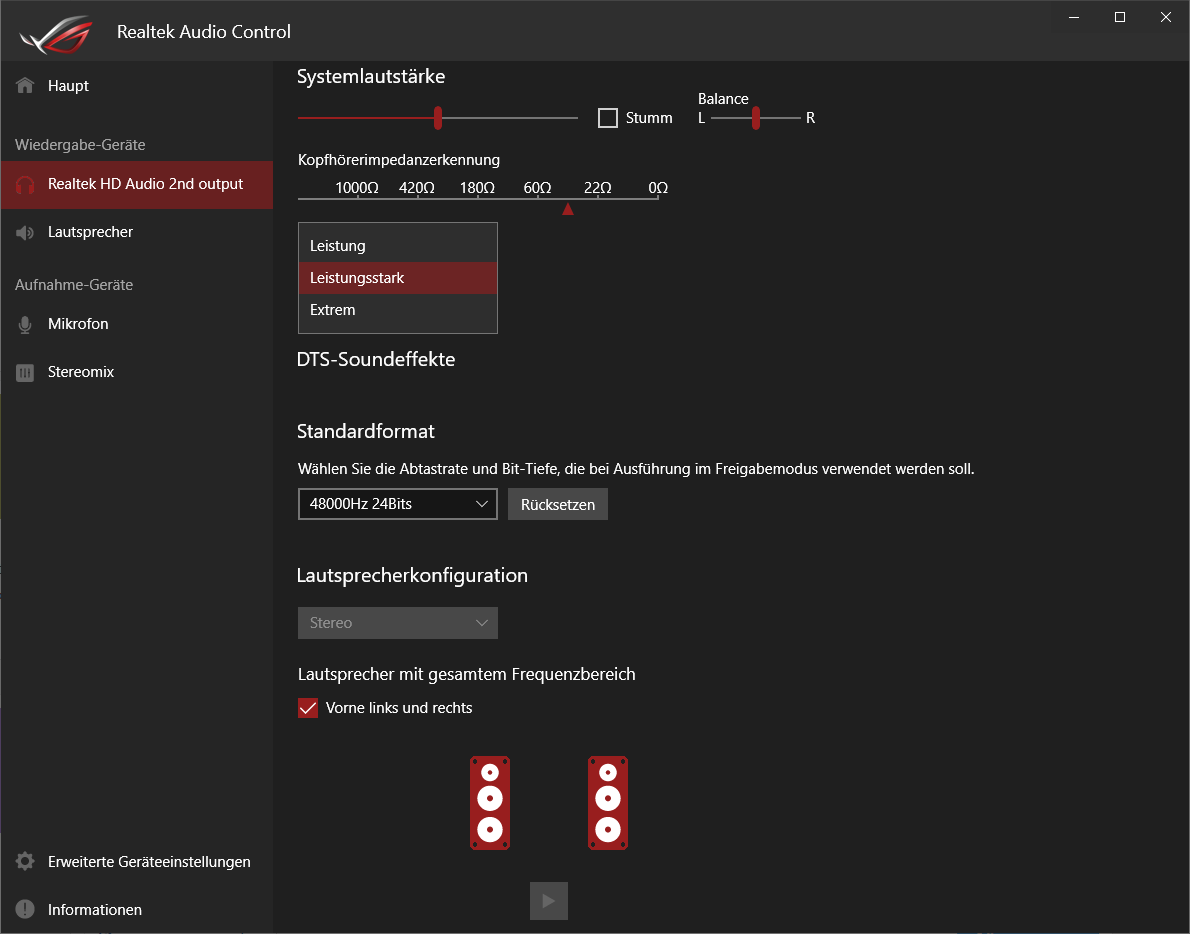Maximize the Realtek Audio Control window
Image resolution: width=1190 pixels, height=934 pixels.
[x=1119, y=17]
